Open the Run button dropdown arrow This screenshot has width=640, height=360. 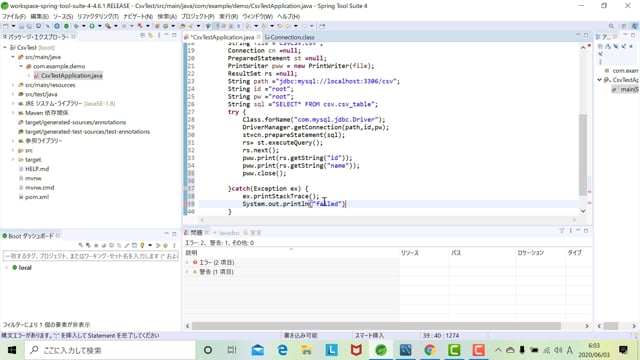[x=99, y=26]
